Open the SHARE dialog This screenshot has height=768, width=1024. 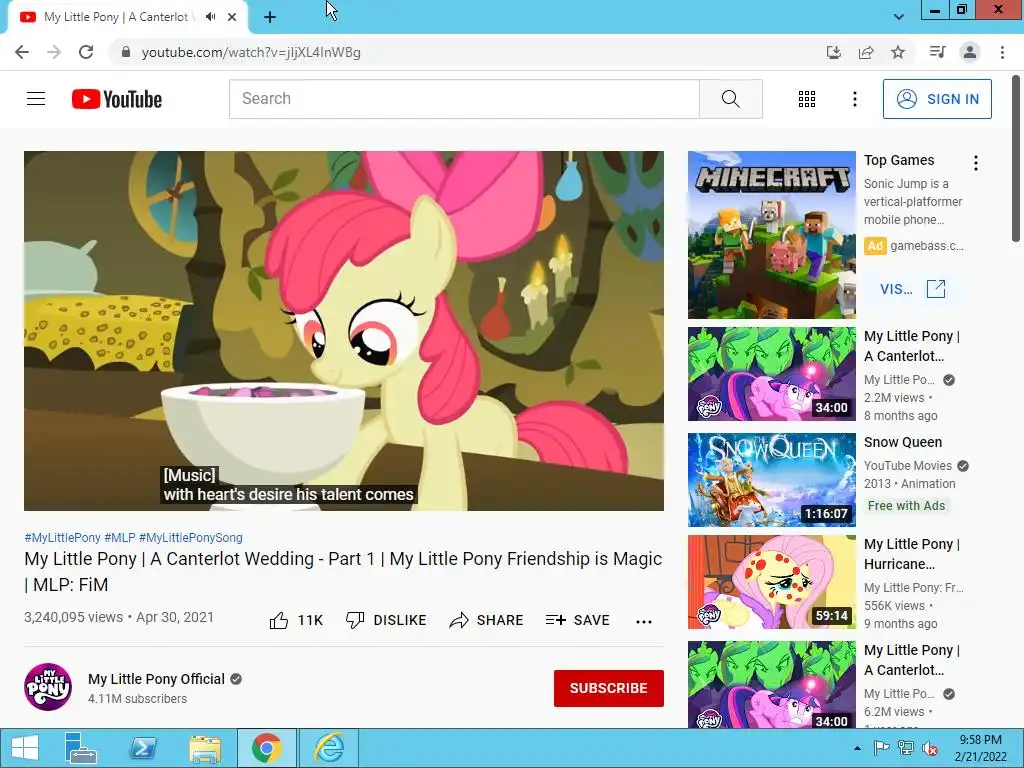(487, 620)
